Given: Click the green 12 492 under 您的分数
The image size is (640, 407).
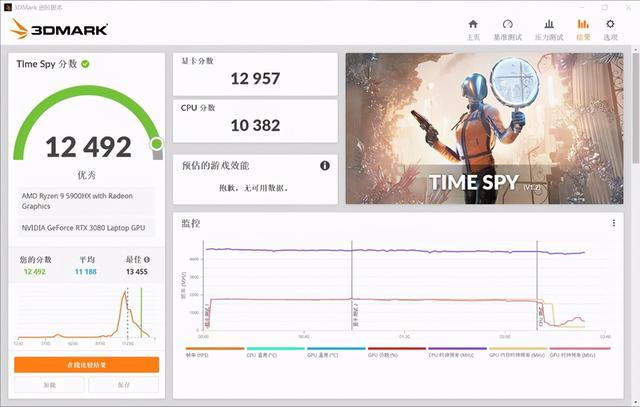Looking at the screenshot, I should (x=35, y=272).
